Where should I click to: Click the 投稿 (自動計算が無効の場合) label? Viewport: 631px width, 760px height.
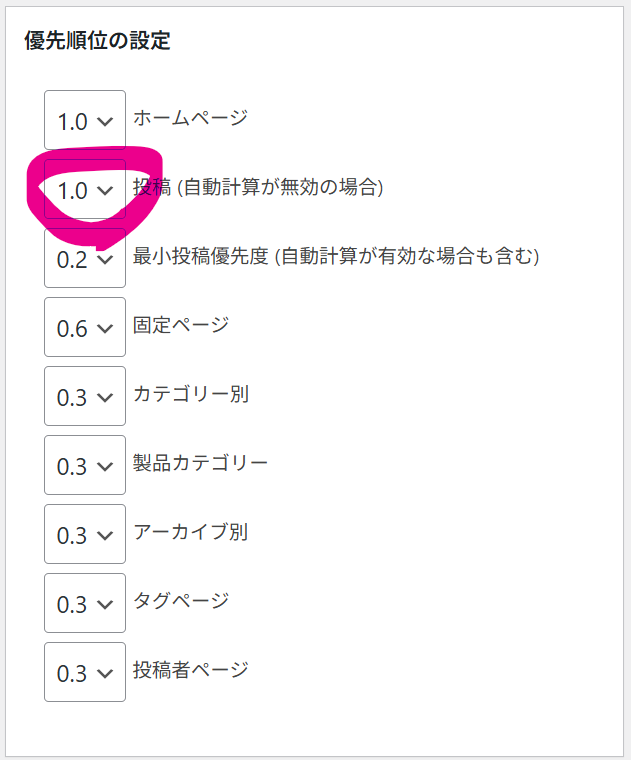pyautogui.click(x=258, y=187)
